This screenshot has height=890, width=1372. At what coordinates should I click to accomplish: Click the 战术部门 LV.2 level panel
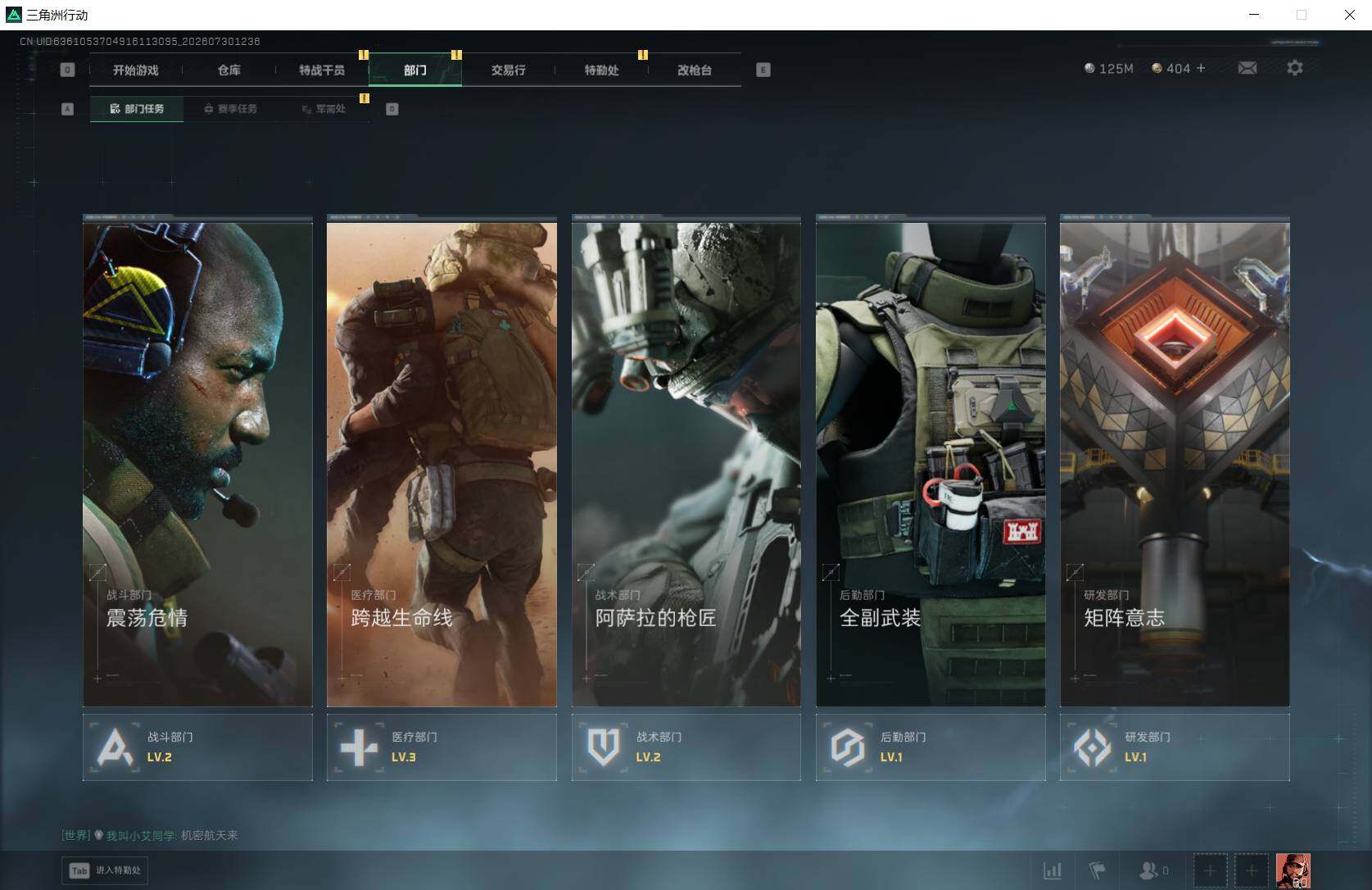tap(686, 747)
